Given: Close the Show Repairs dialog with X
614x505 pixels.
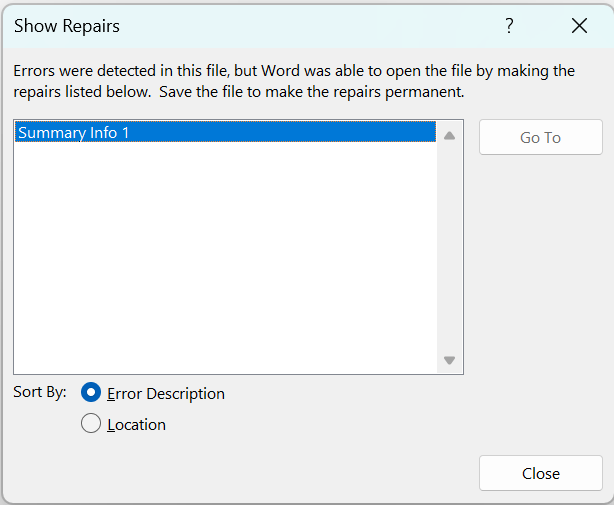Looking at the screenshot, I should coord(579,26).
